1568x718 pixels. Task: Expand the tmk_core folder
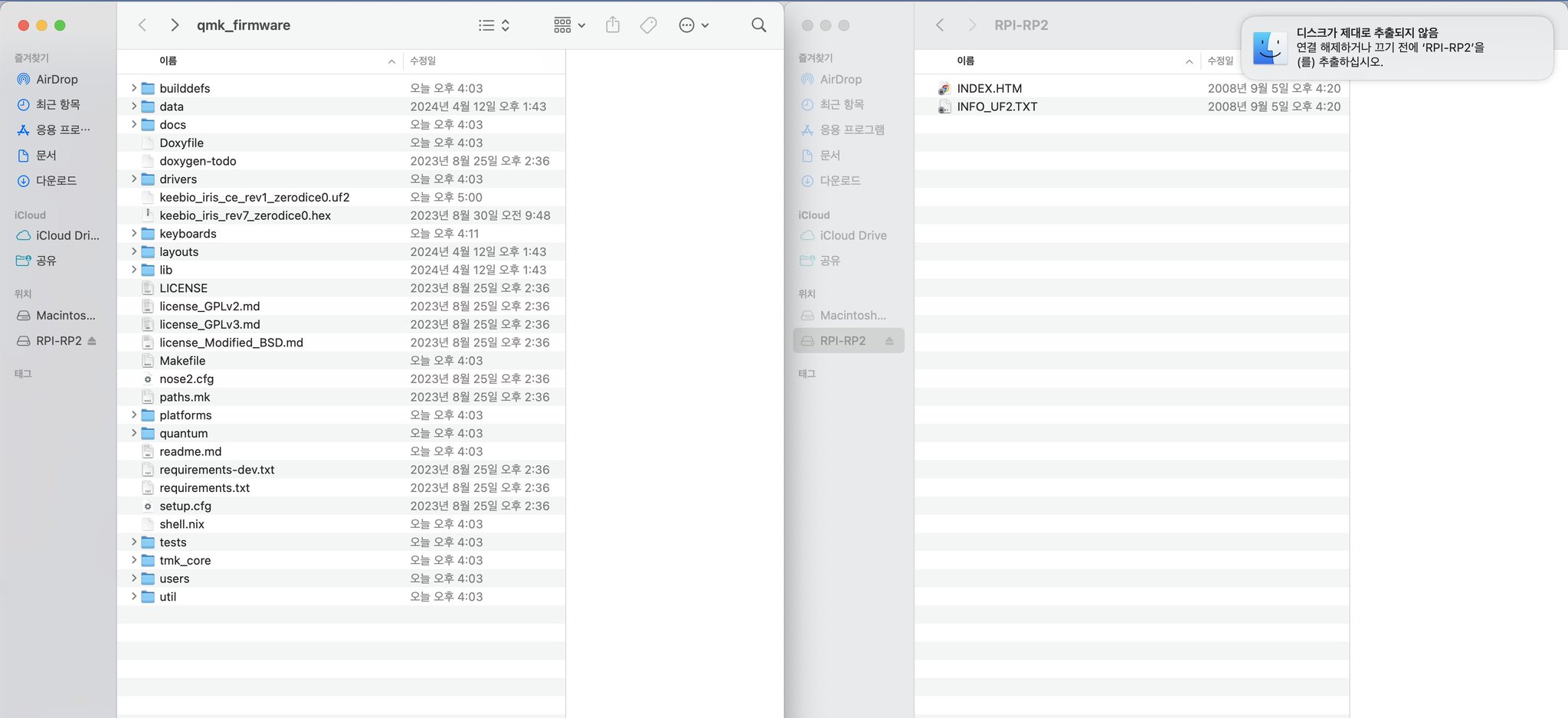pyautogui.click(x=134, y=560)
